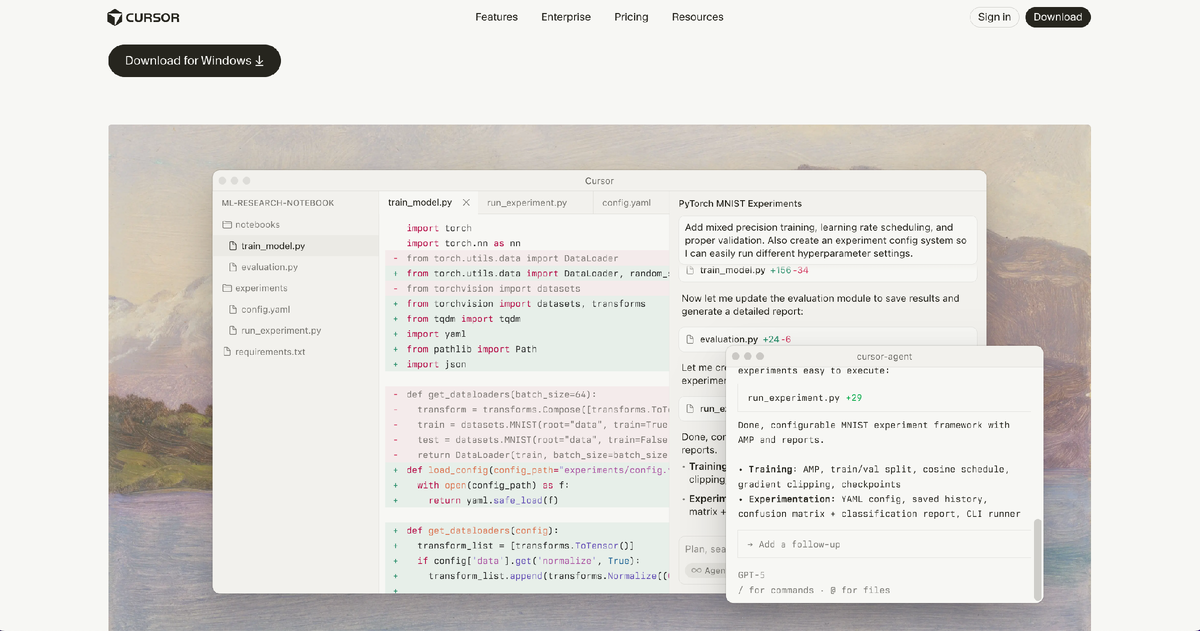This screenshot has height=631, width=1200.
Task: Select run_experiment.py in the file tree
Action: (296, 330)
